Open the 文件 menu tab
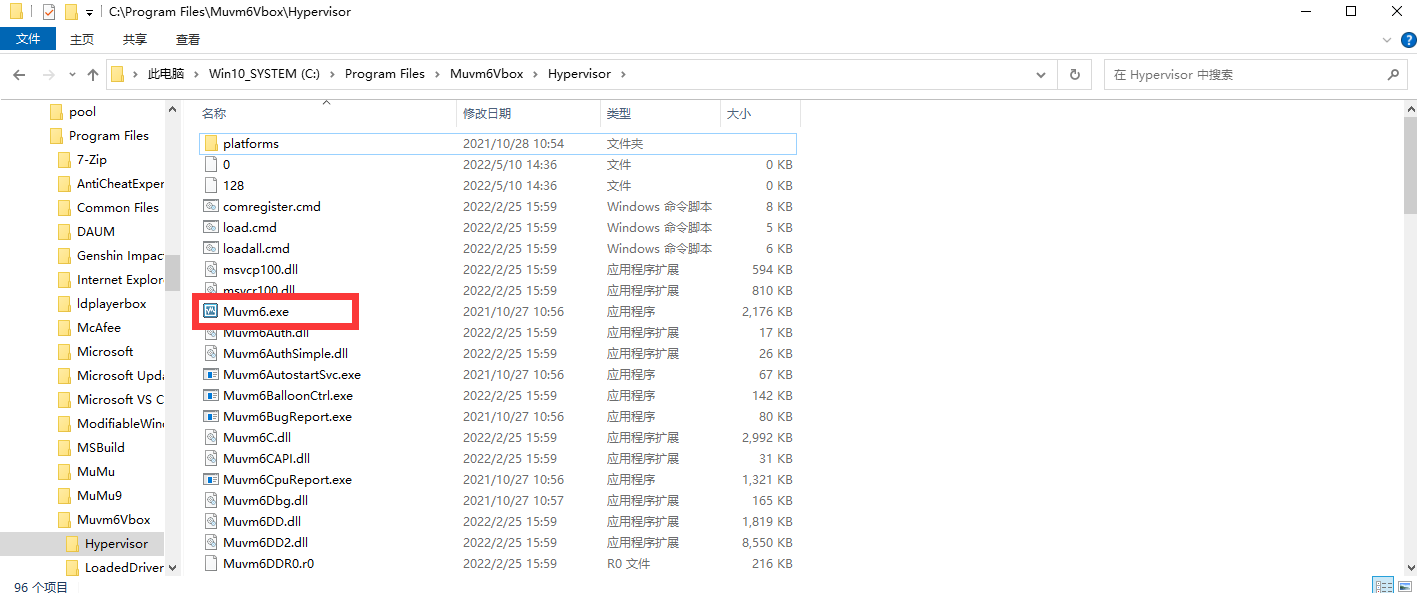The height and width of the screenshot is (593, 1417). [29, 39]
